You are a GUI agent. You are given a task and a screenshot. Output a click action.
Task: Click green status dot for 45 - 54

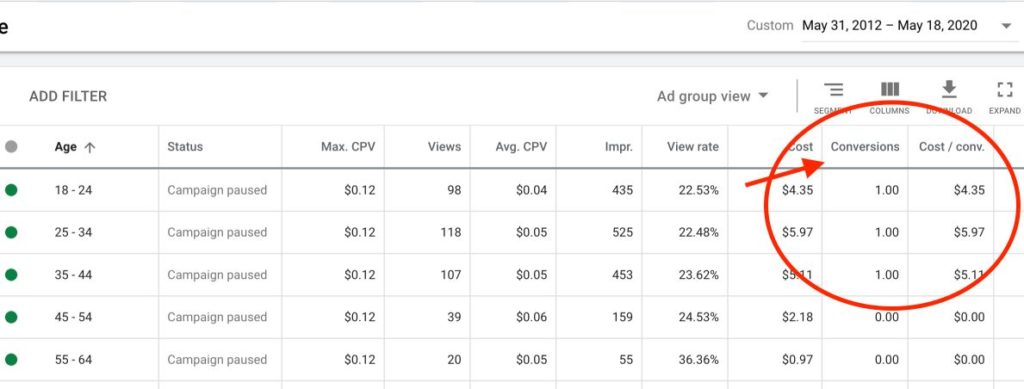[11, 317]
